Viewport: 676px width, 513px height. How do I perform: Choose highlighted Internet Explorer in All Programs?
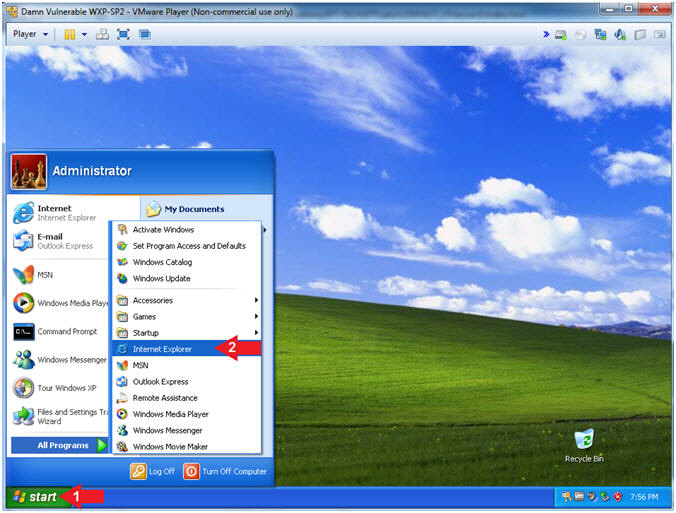tap(187, 349)
